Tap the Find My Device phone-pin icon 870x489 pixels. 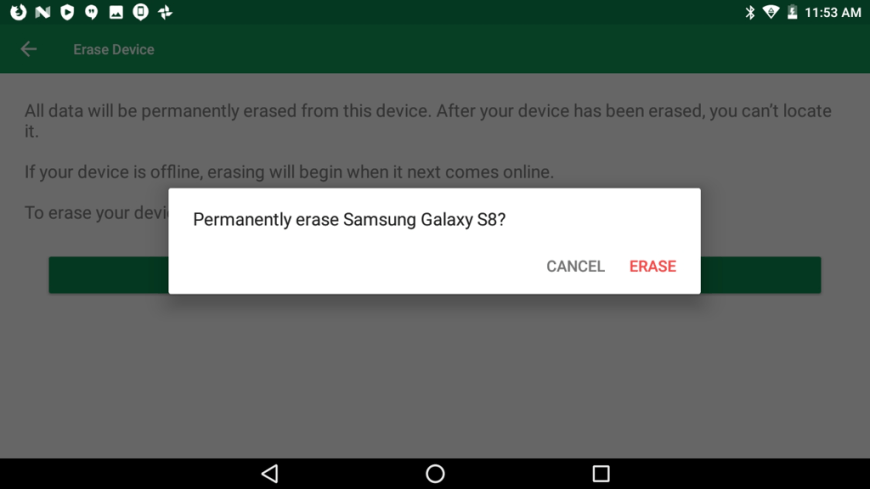140,12
